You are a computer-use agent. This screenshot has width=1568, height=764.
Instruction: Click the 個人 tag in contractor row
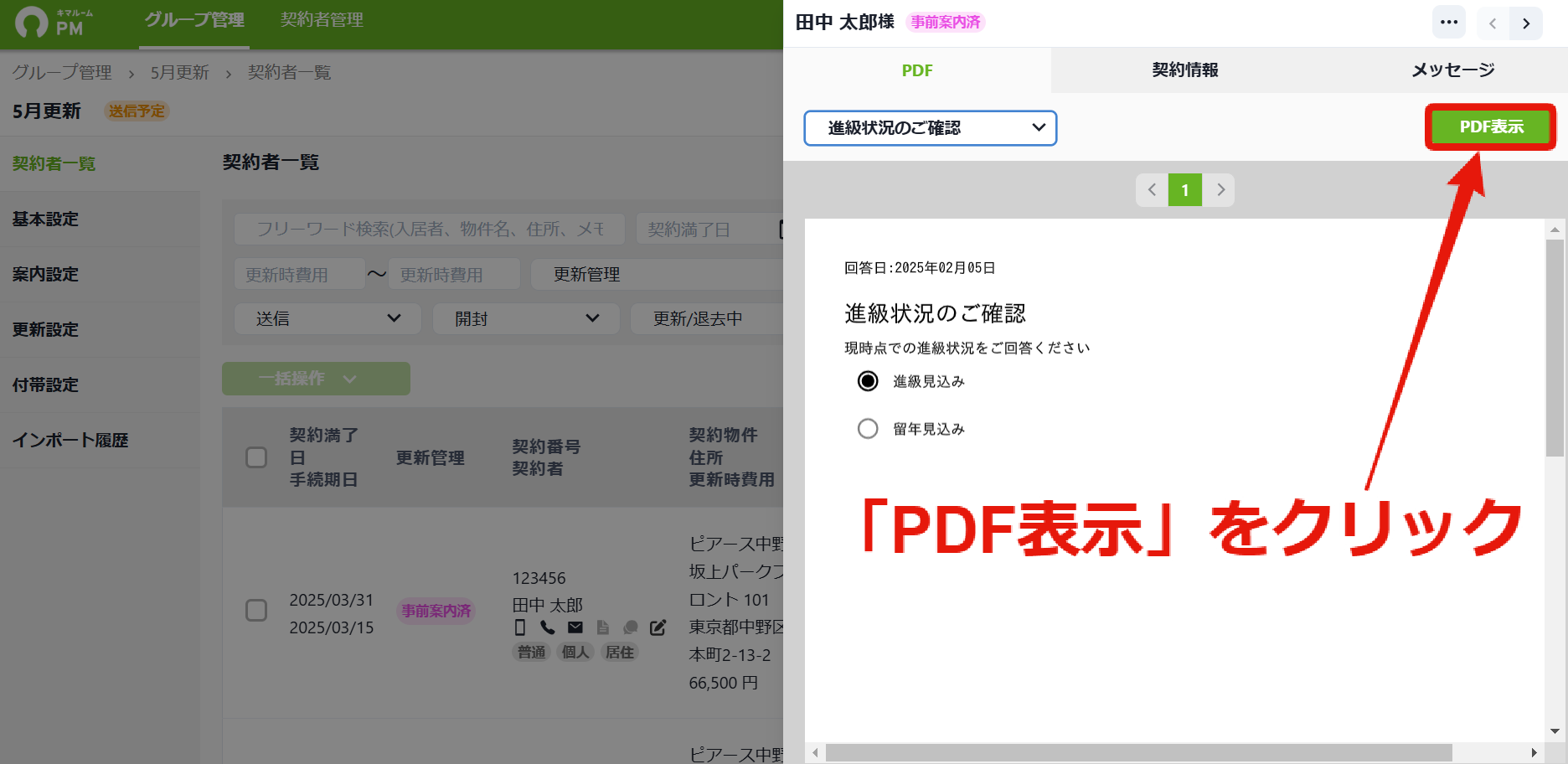pyautogui.click(x=575, y=652)
